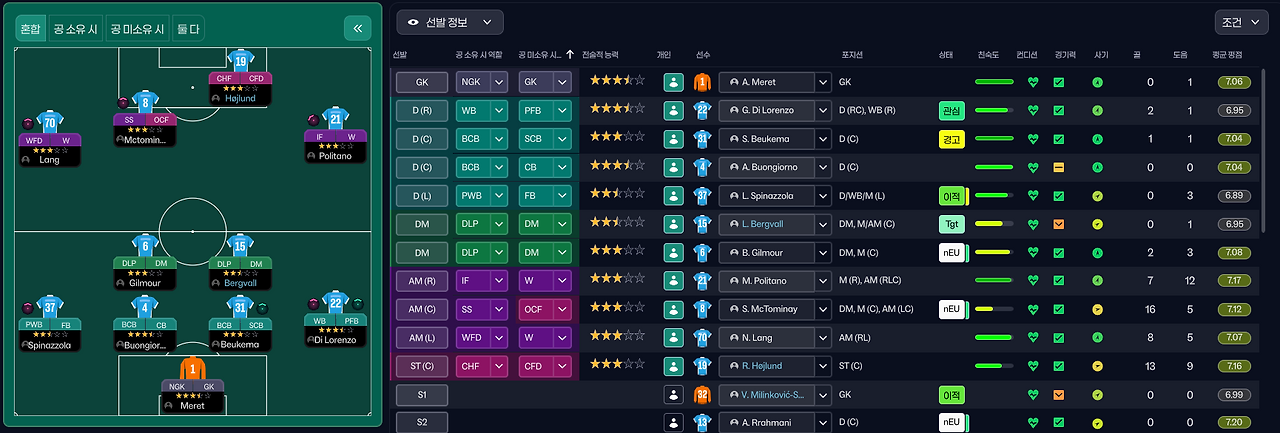Select Beukema's number 31 shirt on pitch
Screen dimensions: 1280x433
click(240, 308)
